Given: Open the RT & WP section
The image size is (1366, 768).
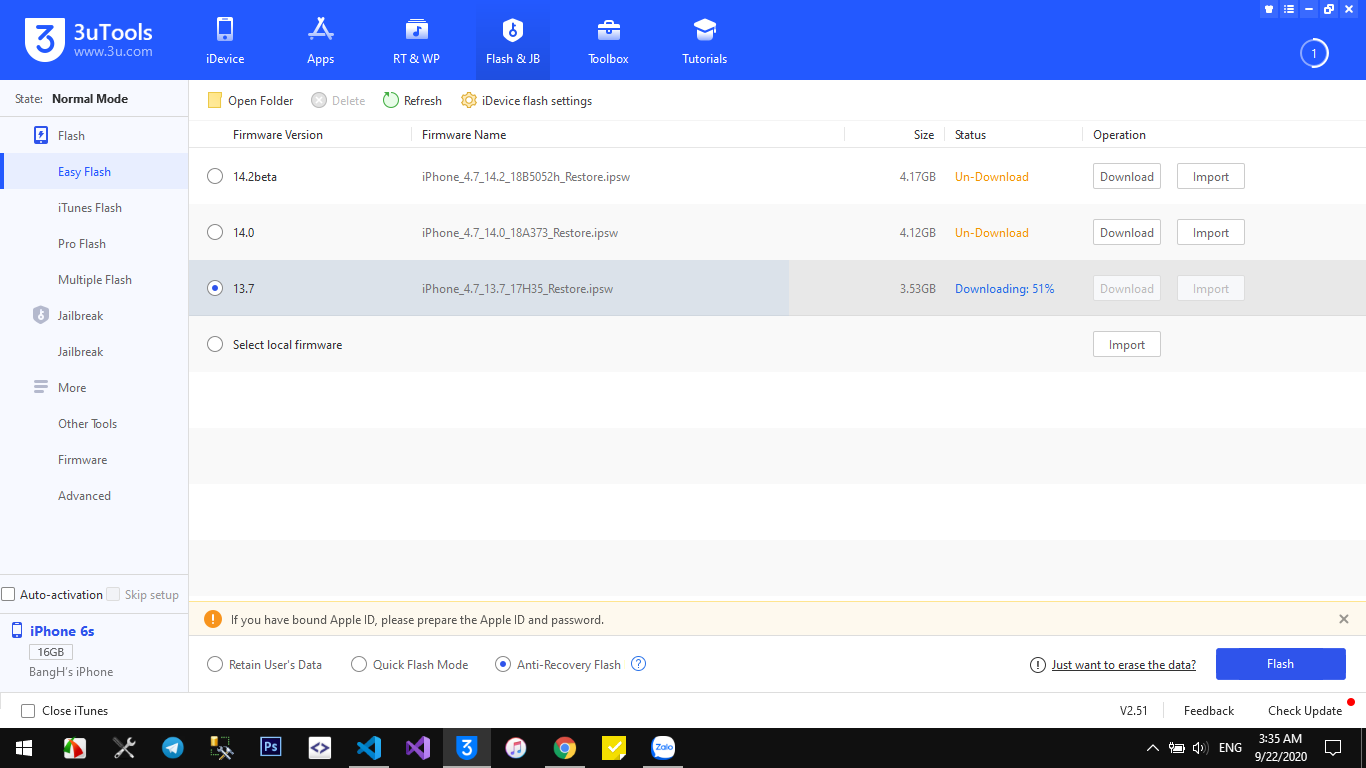Looking at the screenshot, I should [x=416, y=41].
